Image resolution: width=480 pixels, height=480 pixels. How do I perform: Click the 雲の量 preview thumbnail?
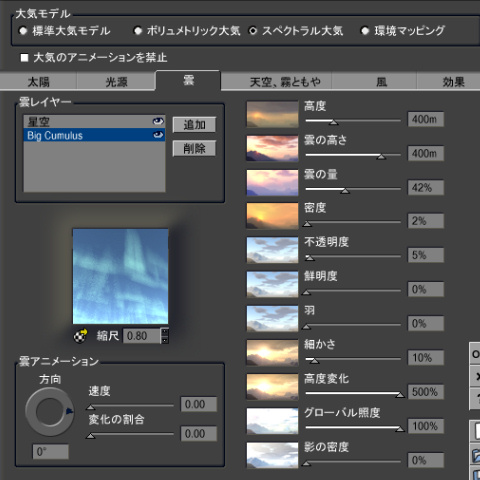[x=272, y=183]
